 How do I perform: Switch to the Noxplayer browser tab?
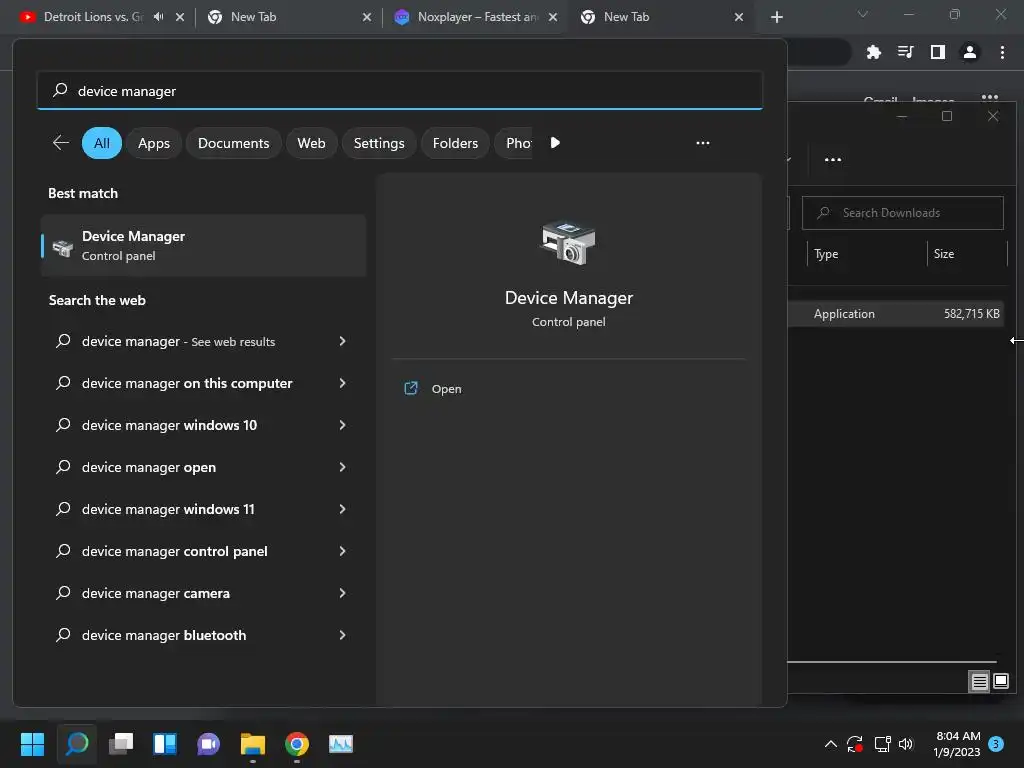point(477,17)
